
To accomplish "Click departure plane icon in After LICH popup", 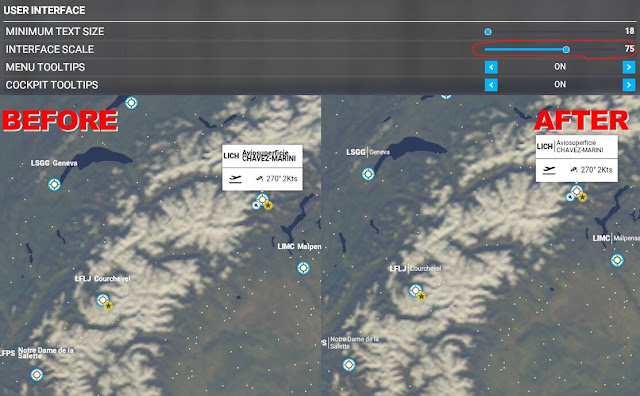I will coord(549,170).
